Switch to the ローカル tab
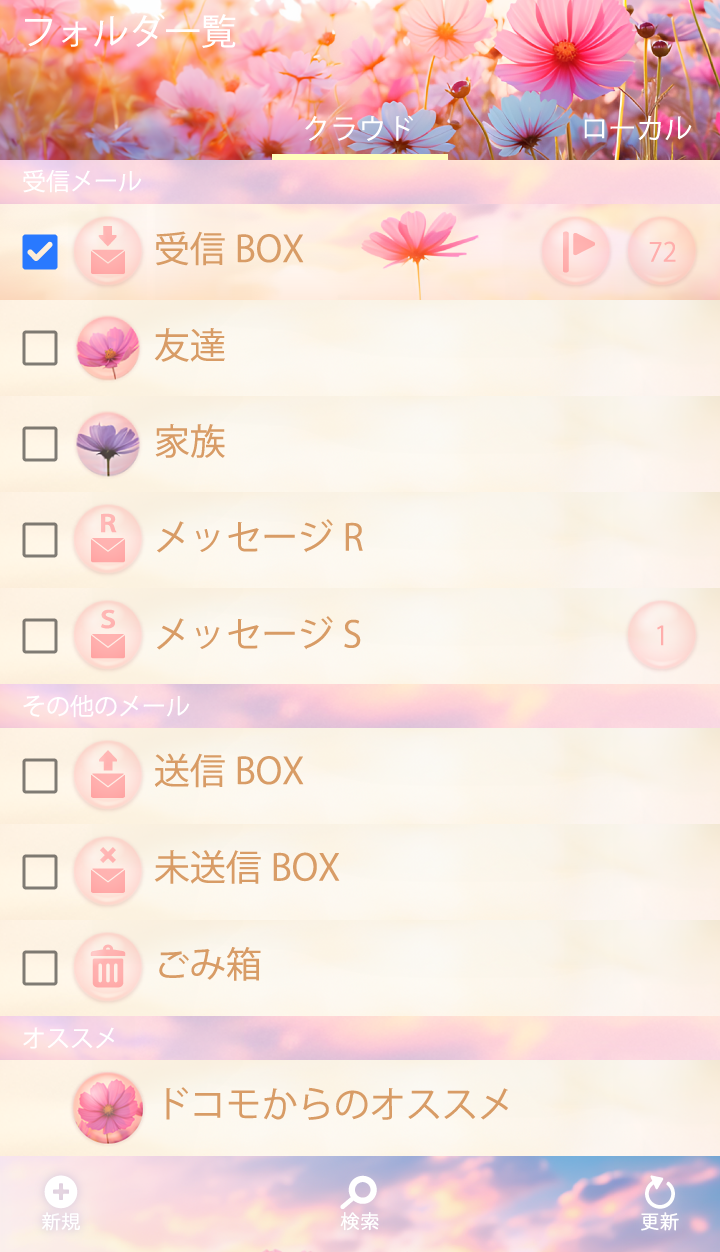Image resolution: width=720 pixels, height=1252 pixels. pyautogui.click(x=636, y=129)
